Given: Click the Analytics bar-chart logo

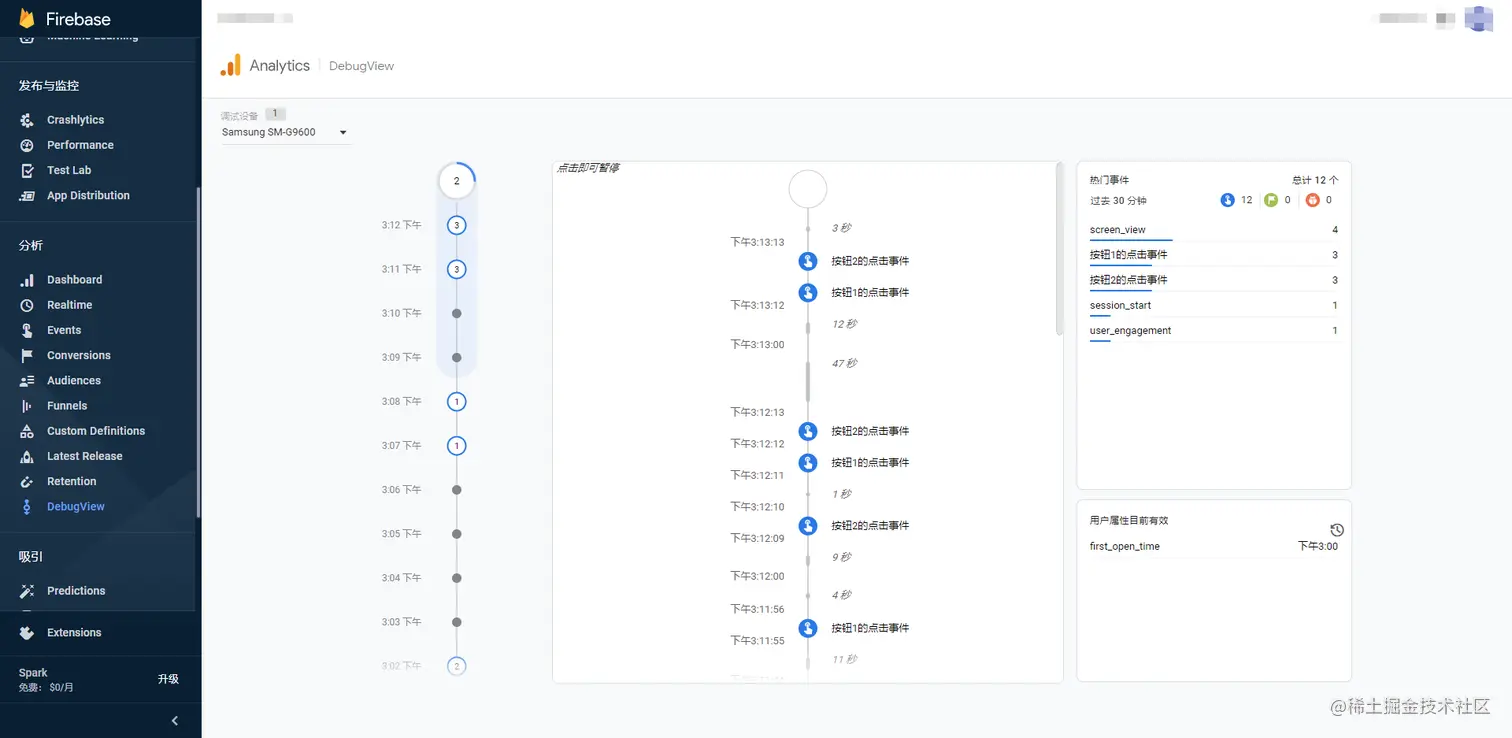Looking at the screenshot, I should click(230, 65).
